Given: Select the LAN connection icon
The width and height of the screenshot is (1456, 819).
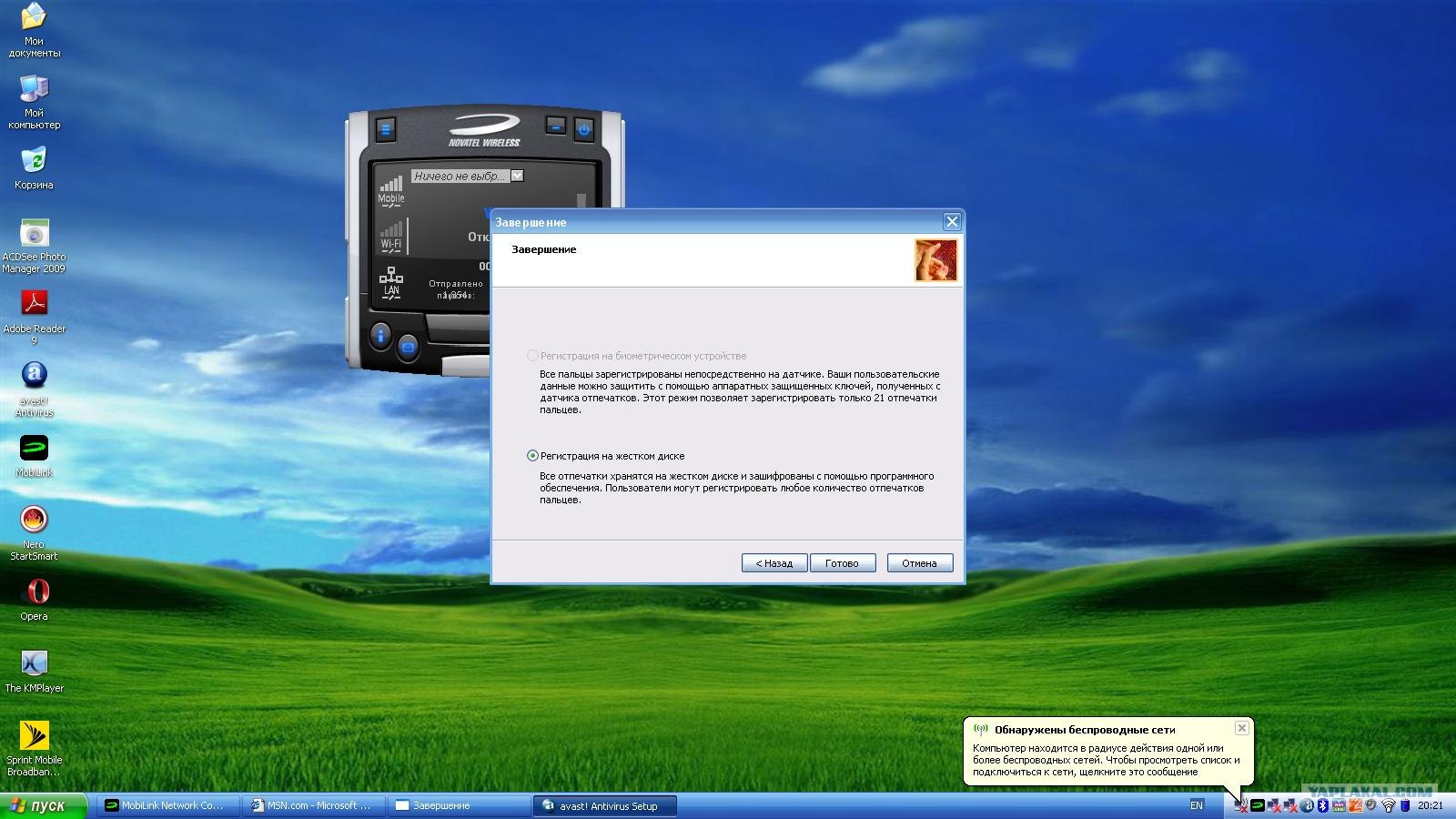Looking at the screenshot, I should 391,282.
